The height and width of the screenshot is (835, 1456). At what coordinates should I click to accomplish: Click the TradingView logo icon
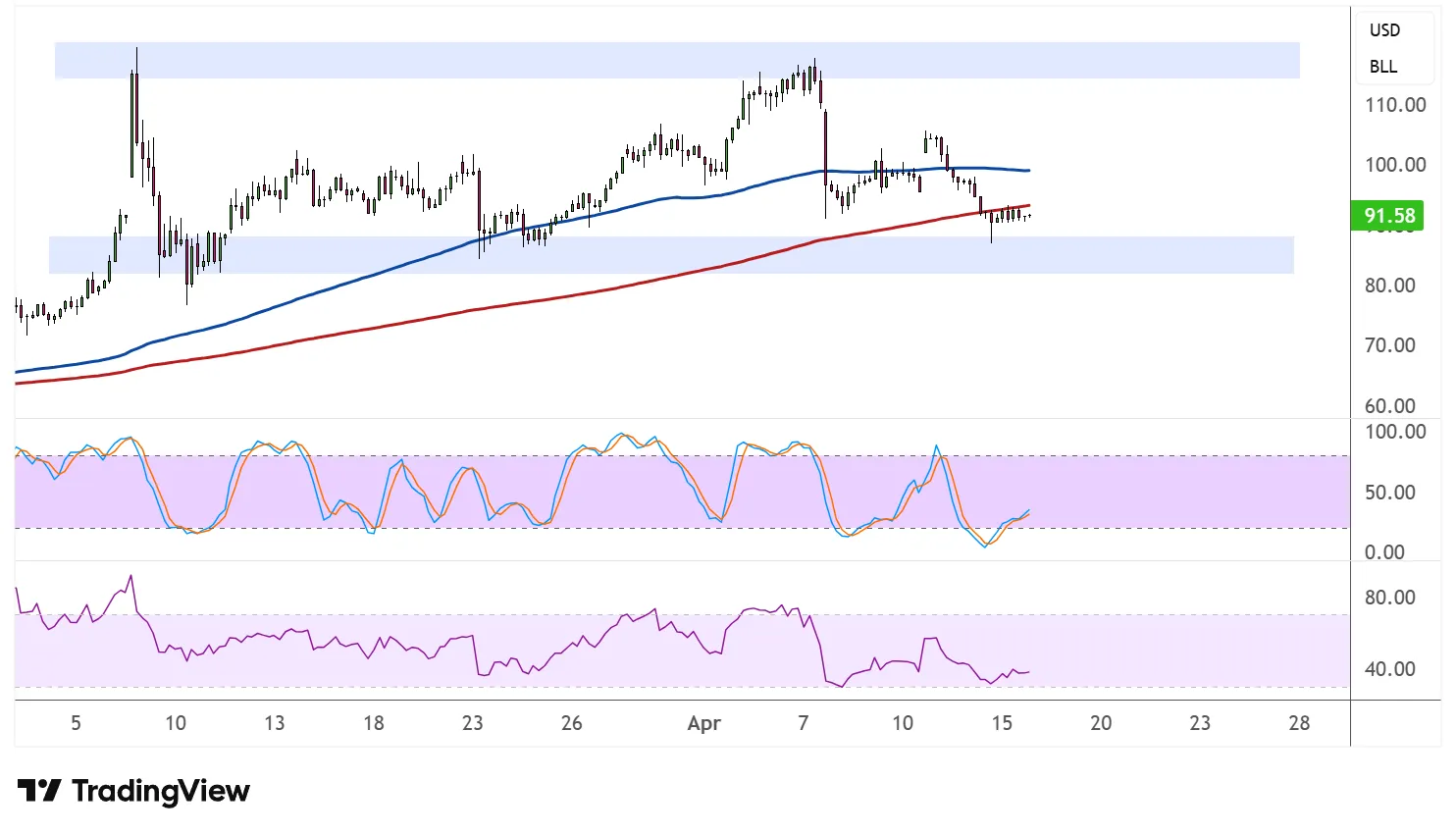(39, 790)
